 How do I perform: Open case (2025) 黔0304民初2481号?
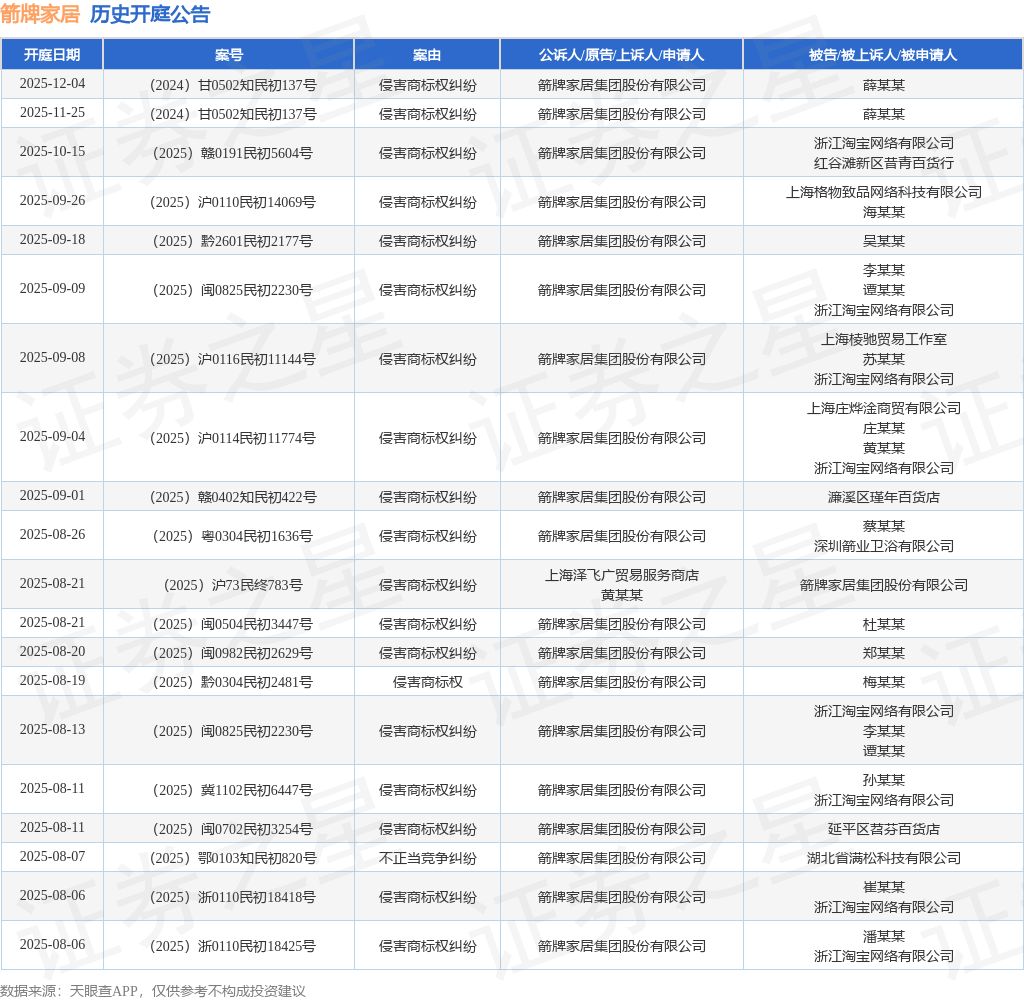click(x=232, y=683)
